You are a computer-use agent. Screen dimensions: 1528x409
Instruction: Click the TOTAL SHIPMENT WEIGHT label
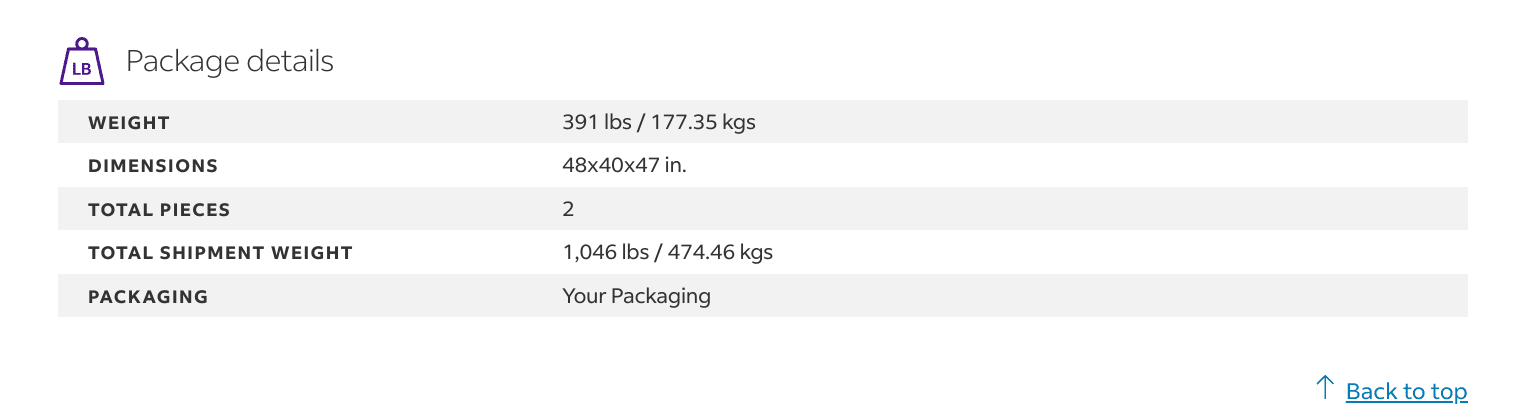(220, 253)
